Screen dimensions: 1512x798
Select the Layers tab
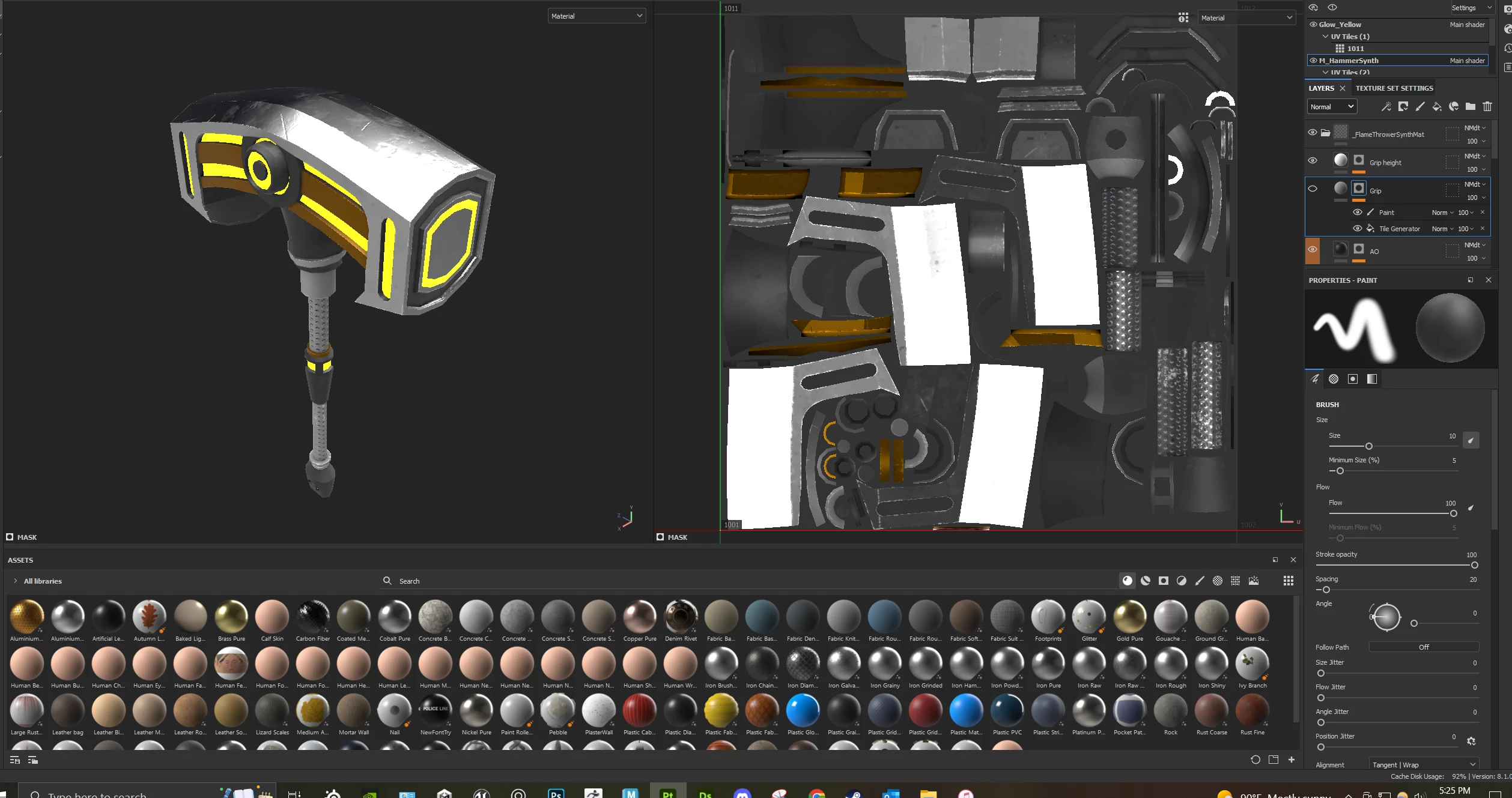coord(1321,88)
